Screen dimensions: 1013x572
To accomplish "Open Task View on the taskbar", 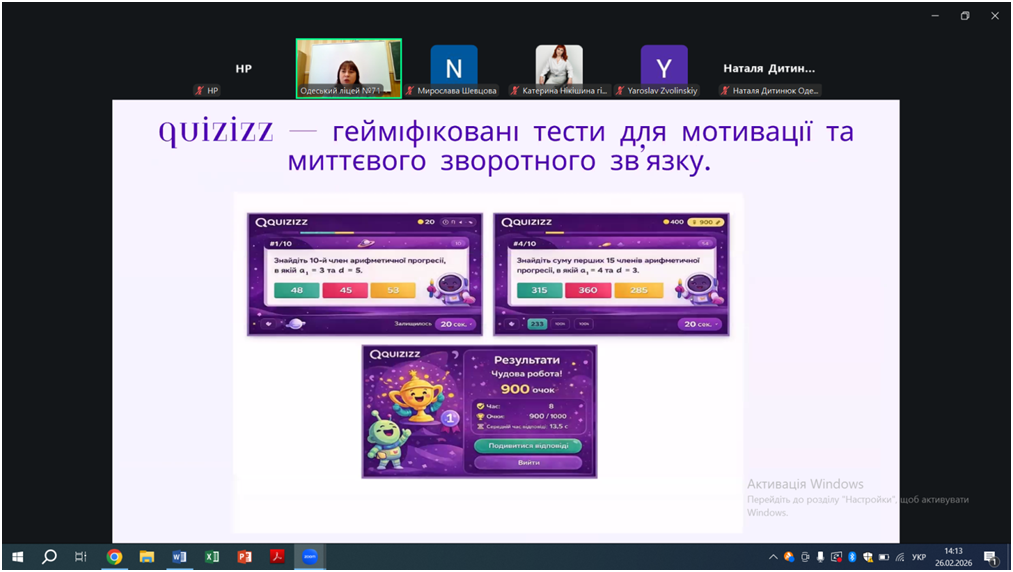I will (81, 557).
